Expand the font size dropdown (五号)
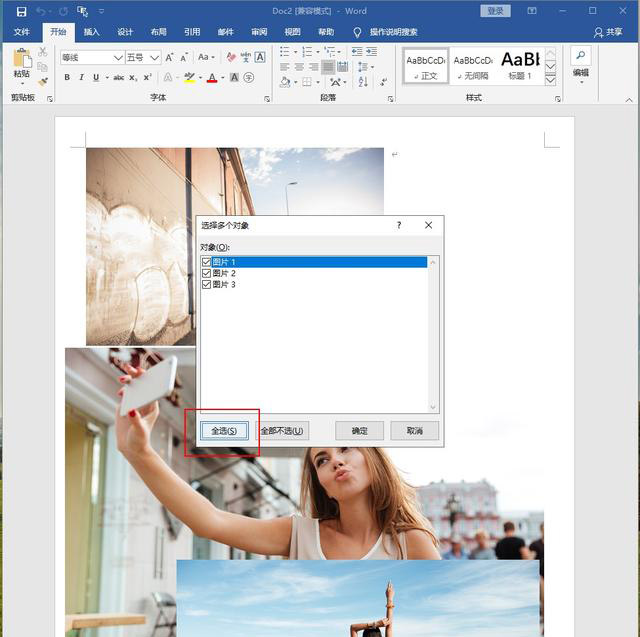This screenshot has width=640, height=637. (x=154, y=57)
